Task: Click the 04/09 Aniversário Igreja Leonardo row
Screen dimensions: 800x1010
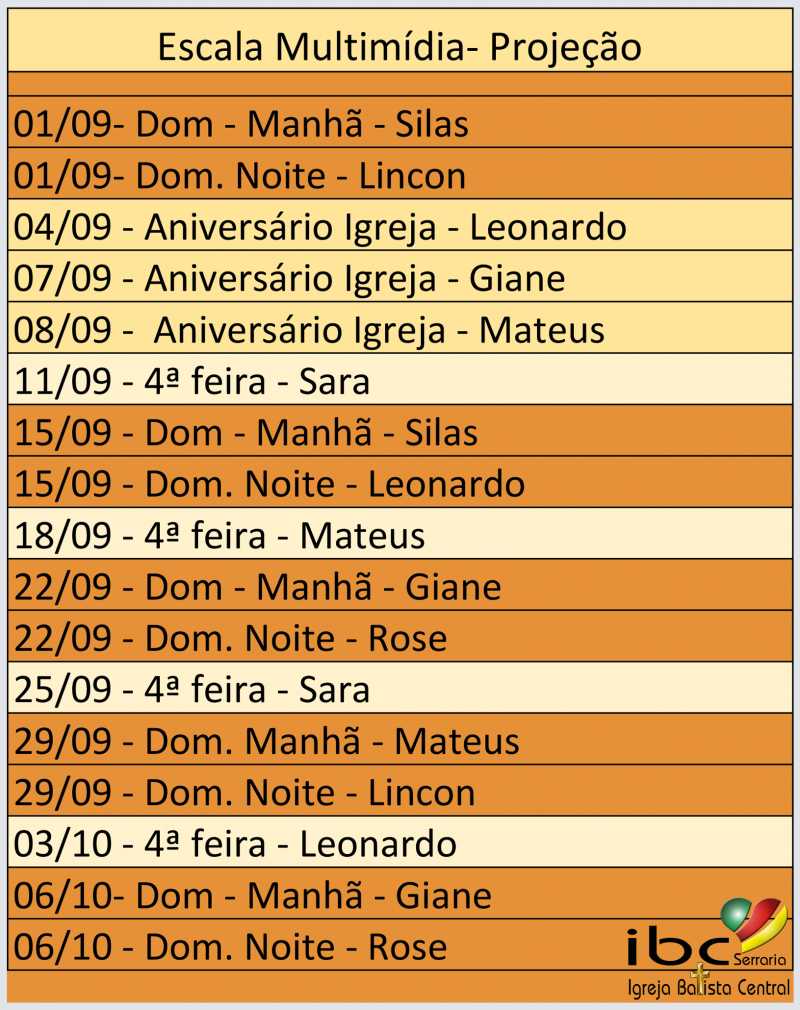Action: click(x=400, y=225)
